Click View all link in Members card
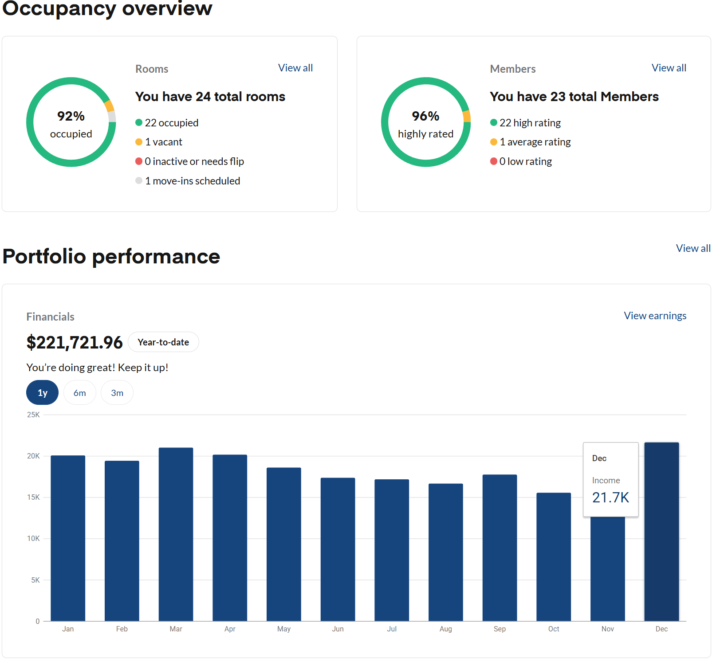 [668, 68]
